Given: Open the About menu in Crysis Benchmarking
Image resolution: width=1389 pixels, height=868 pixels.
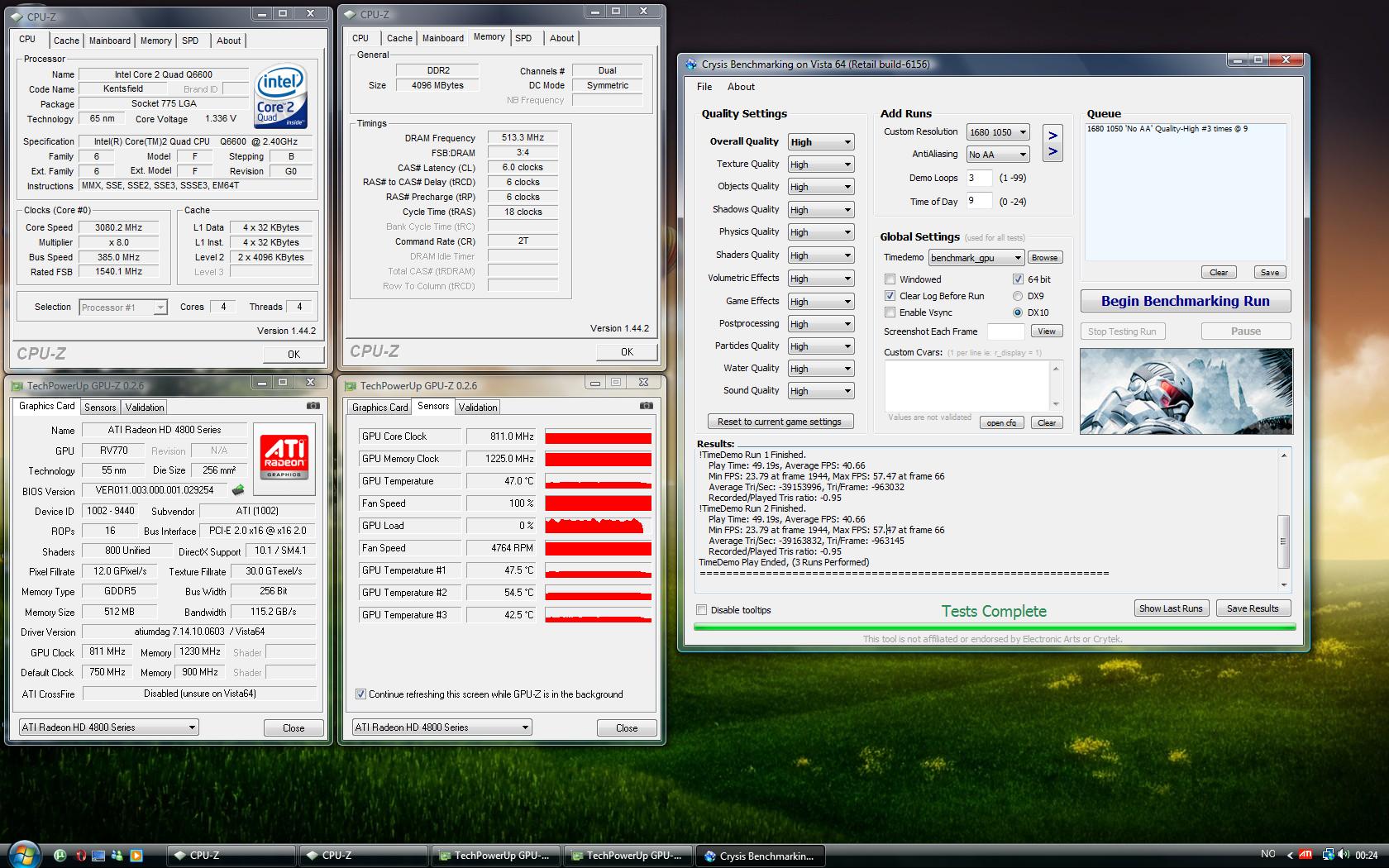Looking at the screenshot, I should coord(741,87).
